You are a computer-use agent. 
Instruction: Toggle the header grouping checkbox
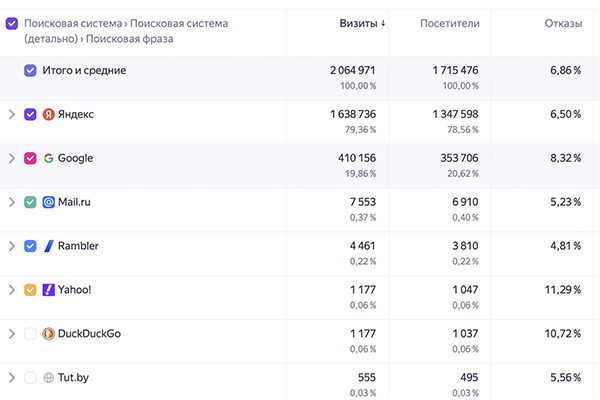coord(11,23)
